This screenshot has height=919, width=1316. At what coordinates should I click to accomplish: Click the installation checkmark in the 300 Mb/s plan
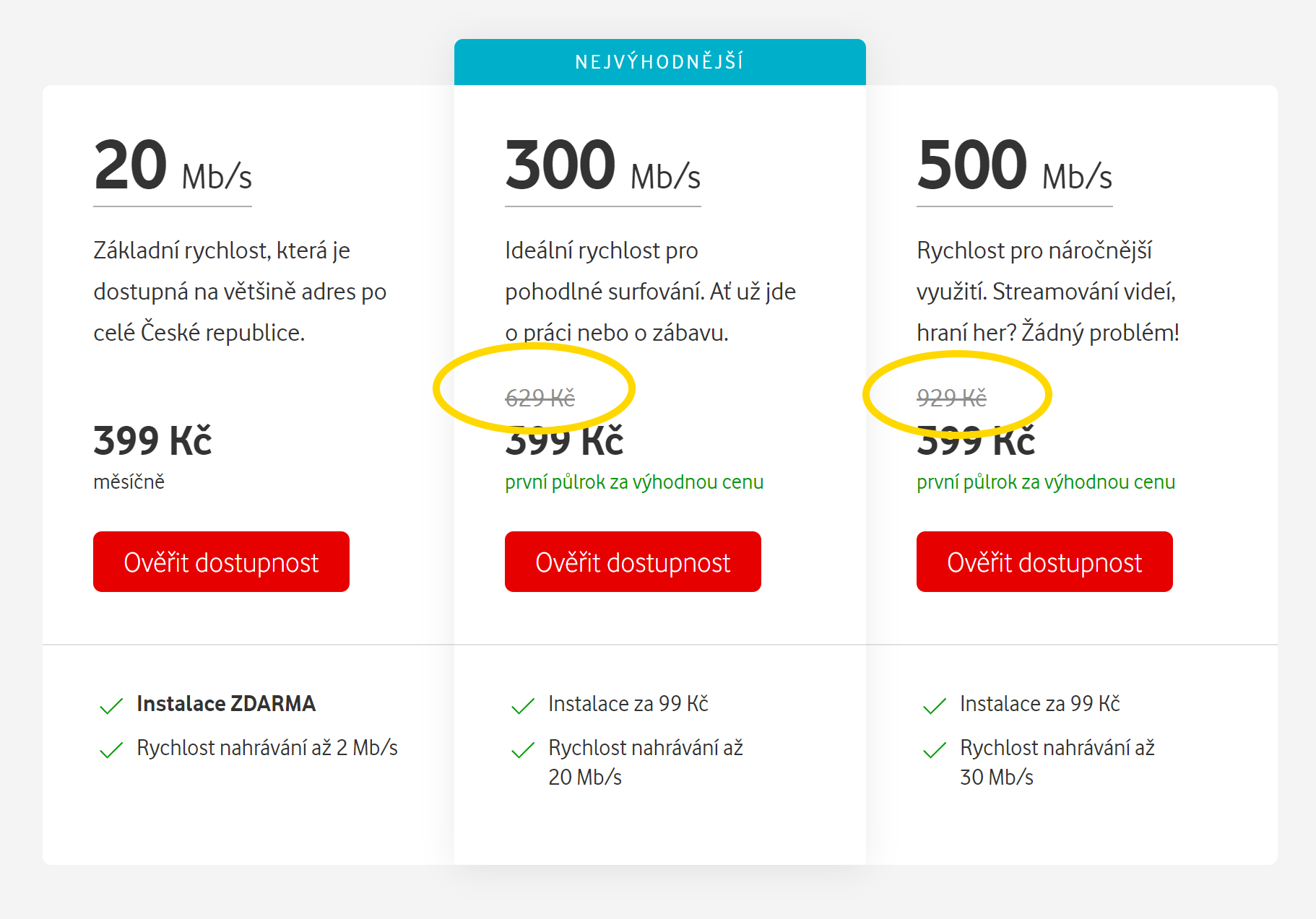pyautogui.click(x=523, y=705)
